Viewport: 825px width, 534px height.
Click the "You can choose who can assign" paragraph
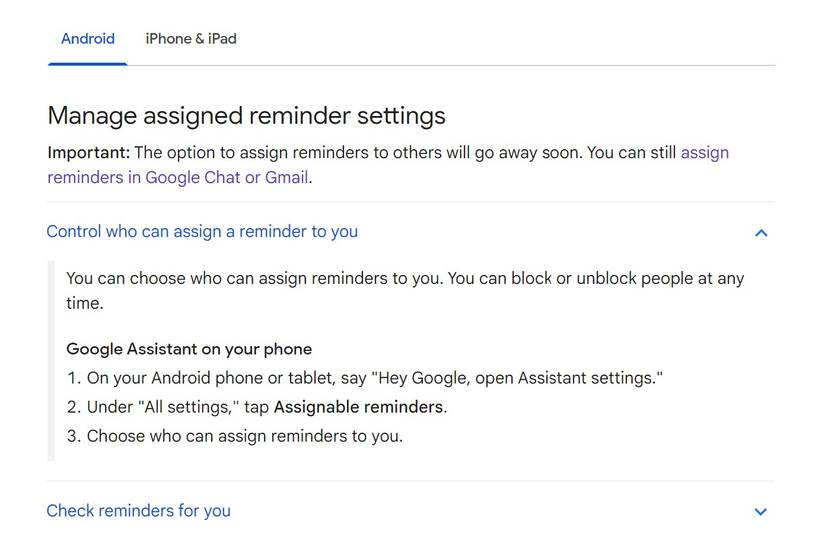coord(254,278)
